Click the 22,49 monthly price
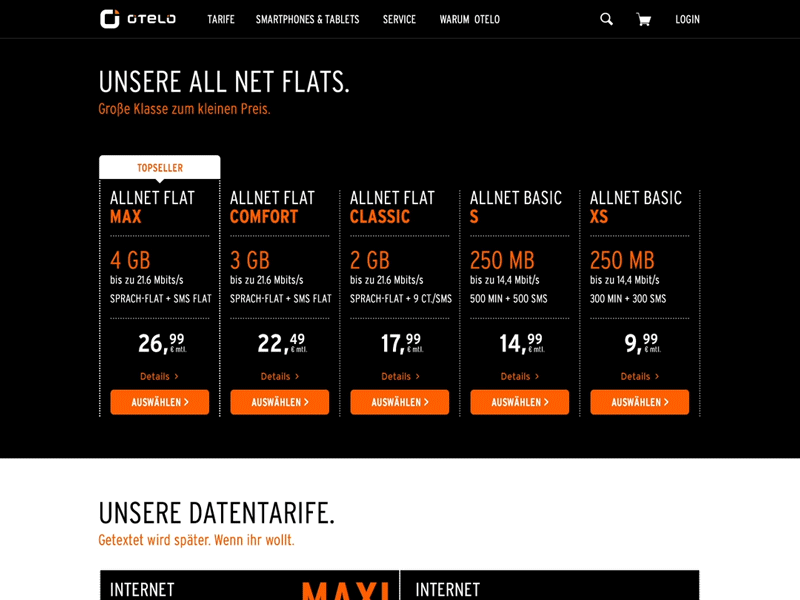 tap(282, 343)
